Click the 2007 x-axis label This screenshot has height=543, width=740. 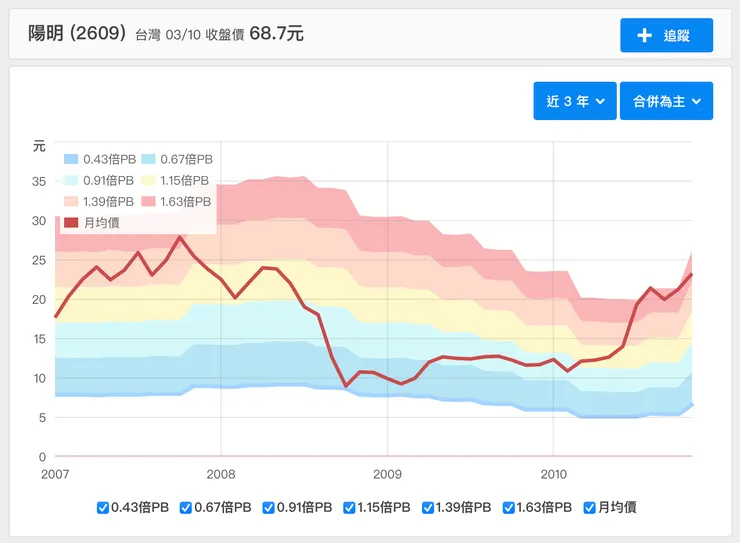(55, 474)
